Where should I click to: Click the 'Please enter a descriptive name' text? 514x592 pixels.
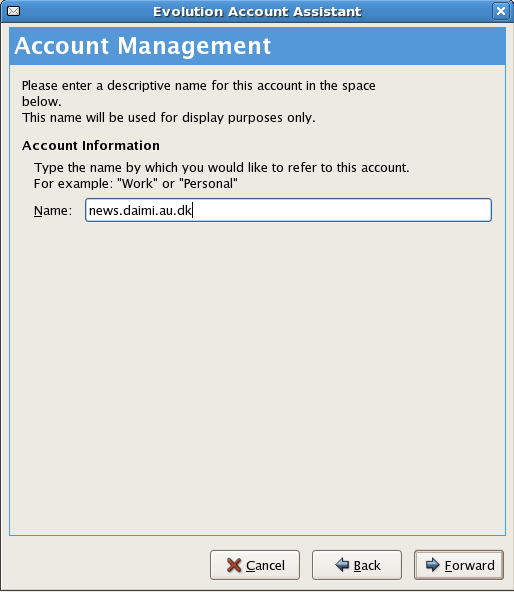199,86
